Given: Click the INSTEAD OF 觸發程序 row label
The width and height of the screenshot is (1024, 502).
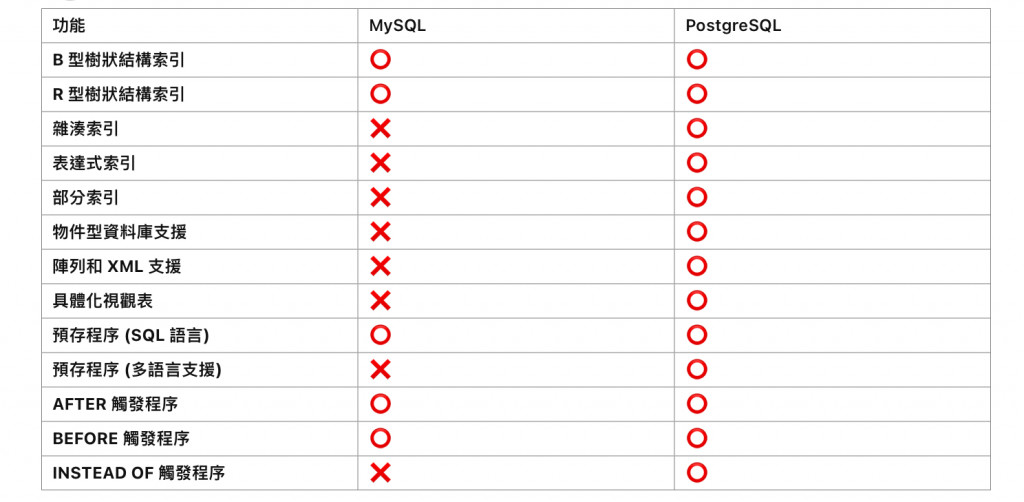Looking at the screenshot, I should [x=138, y=473].
